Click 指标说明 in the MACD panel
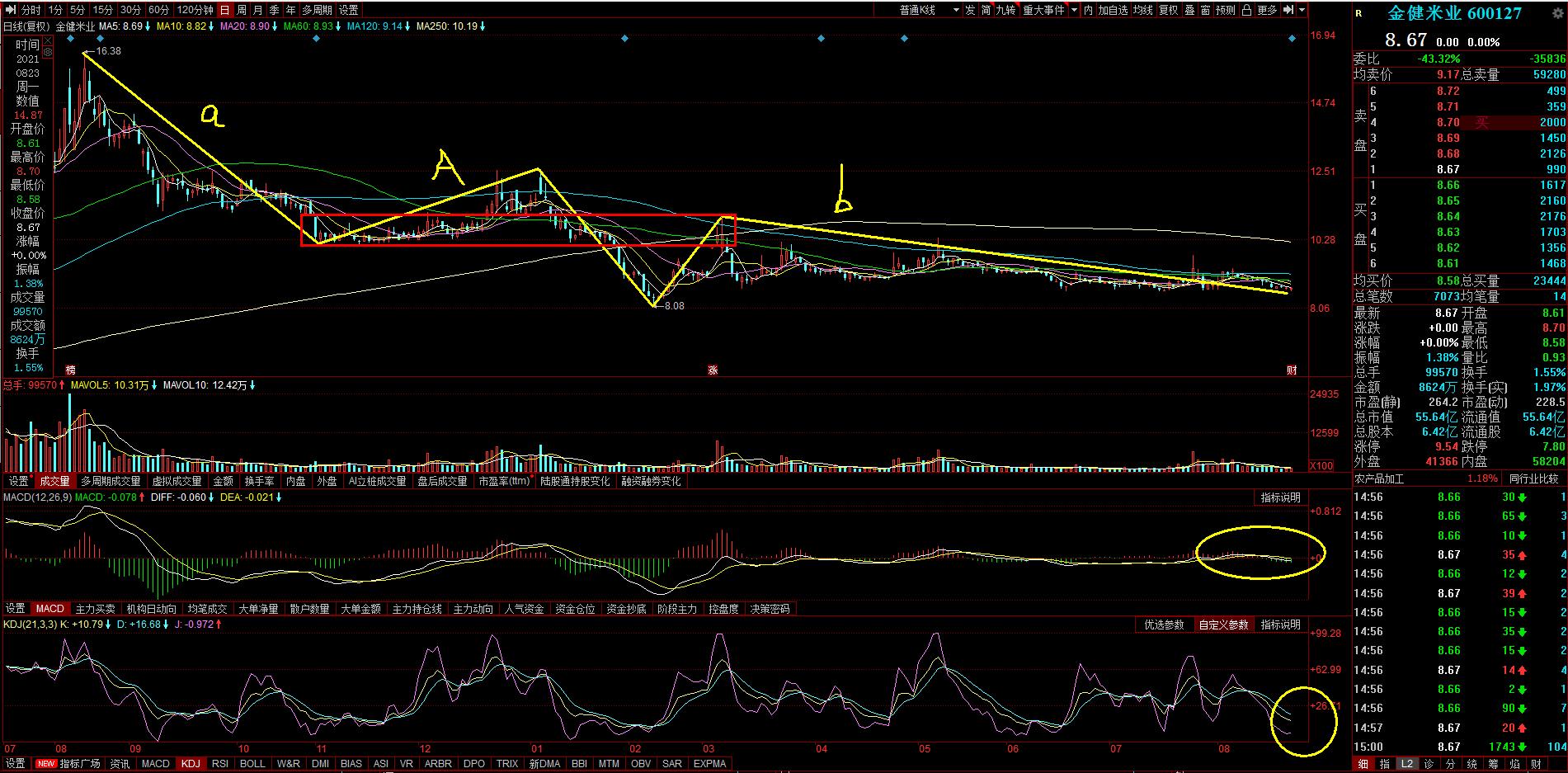The image size is (1568, 773). (x=1280, y=497)
